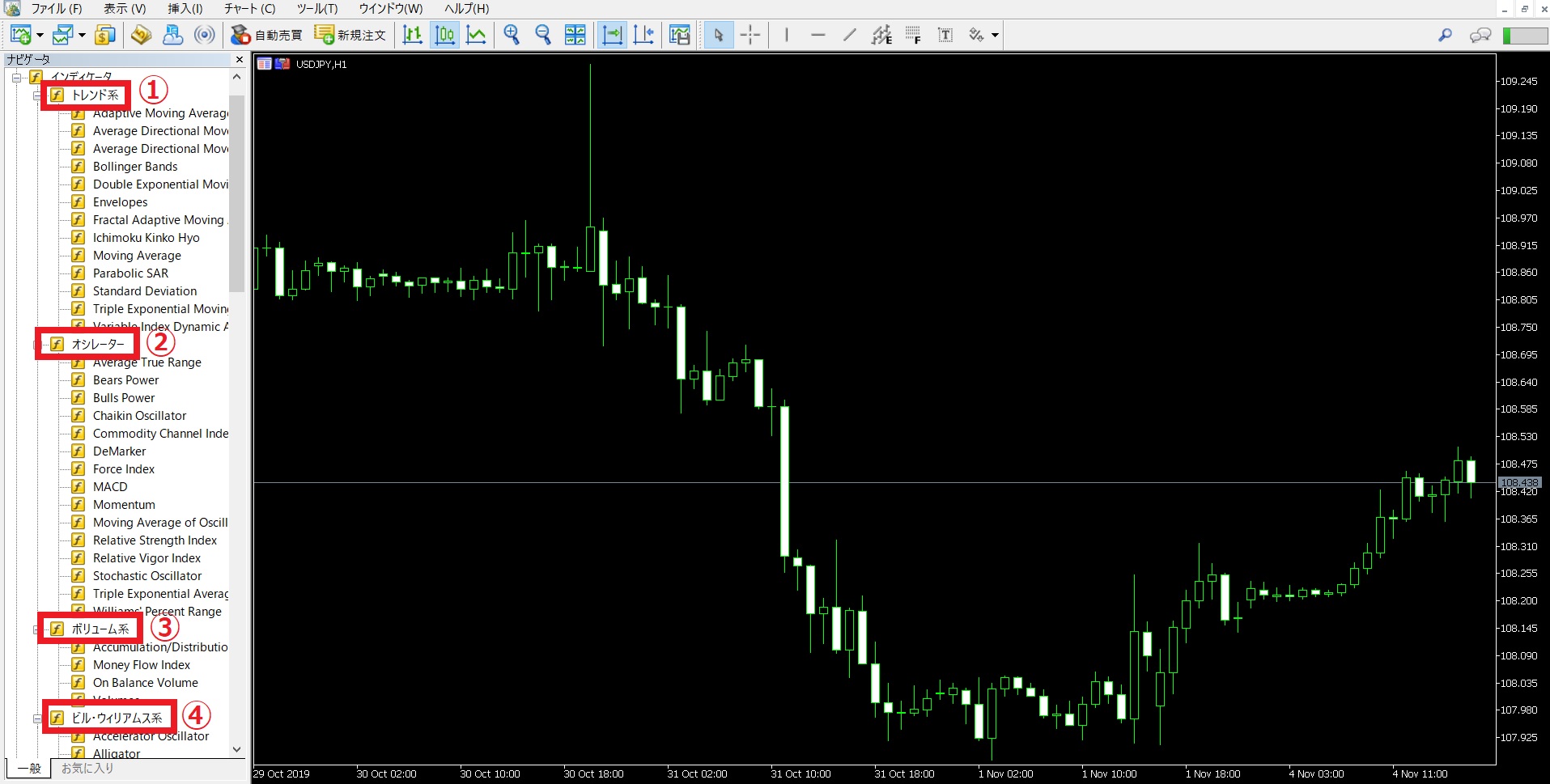
Task: Switch chart to line chart mode
Action: pos(476,35)
